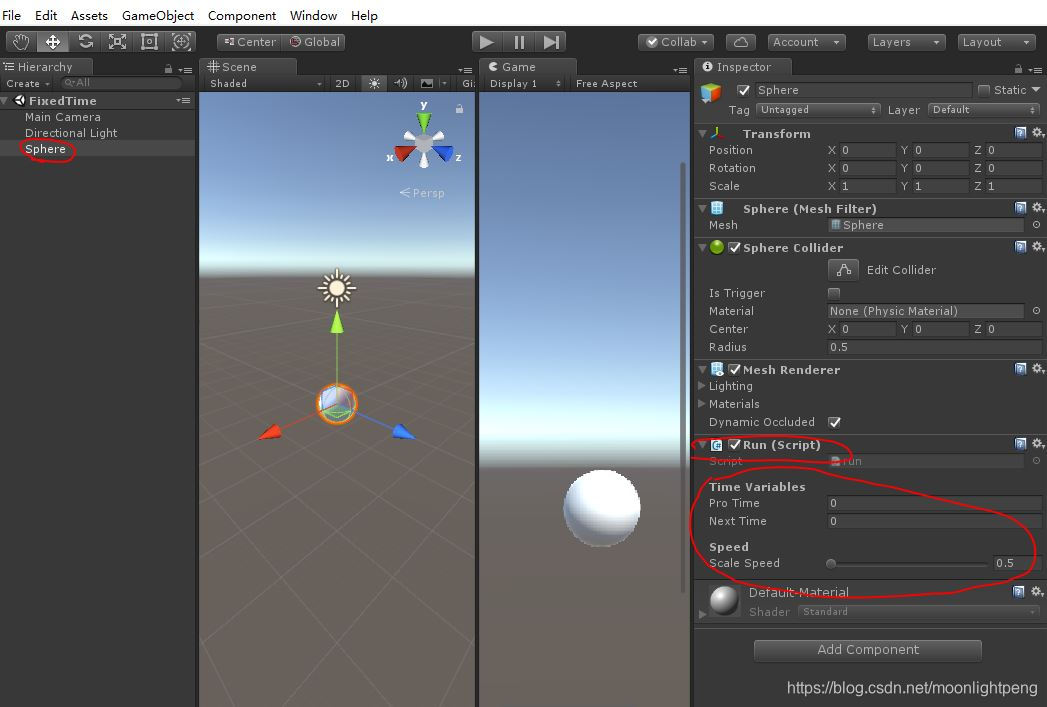Enable the Static checkbox
The image size is (1047, 707).
coord(984,90)
